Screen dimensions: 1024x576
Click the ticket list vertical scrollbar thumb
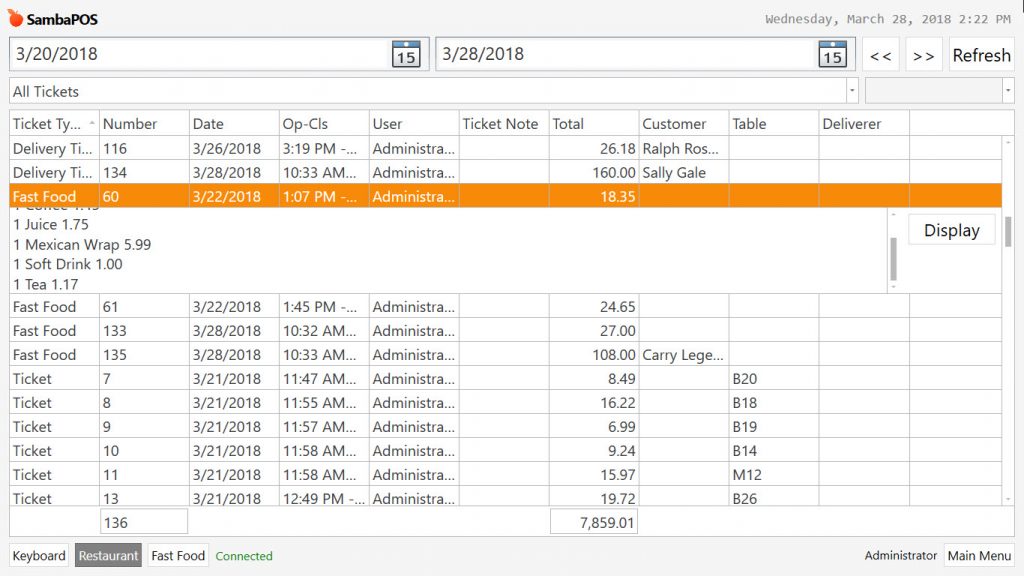pos(1008,231)
